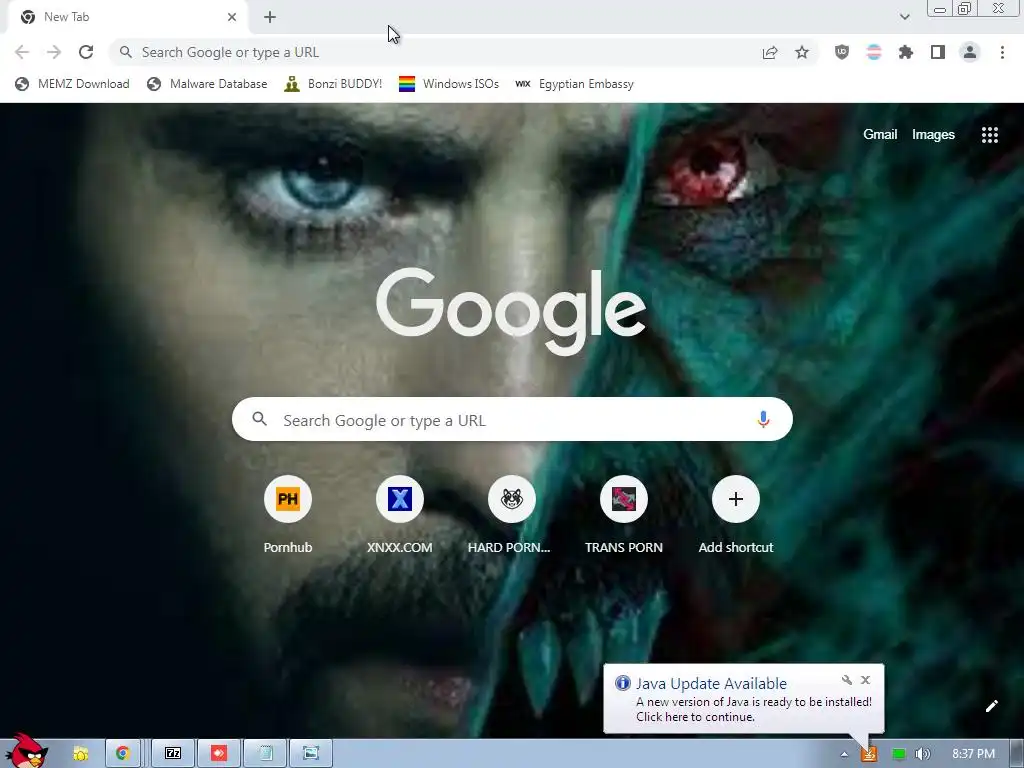Open the Bonzi BUDDY! bookmark
The height and width of the screenshot is (768, 1024).
(x=333, y=84)
